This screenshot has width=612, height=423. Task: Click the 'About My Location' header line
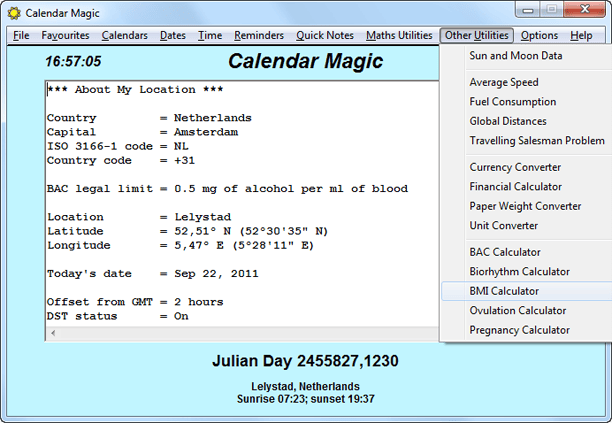click(135, 90)
